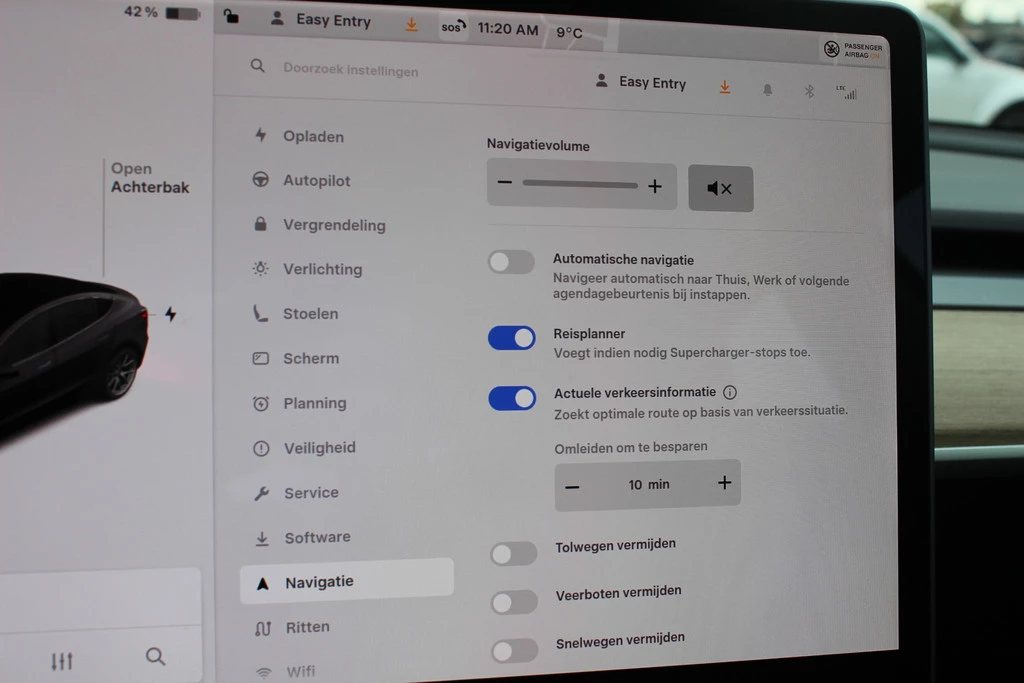Open the search magnifier in bottom bar
The image size is (1024, 683).
(155, 656)
